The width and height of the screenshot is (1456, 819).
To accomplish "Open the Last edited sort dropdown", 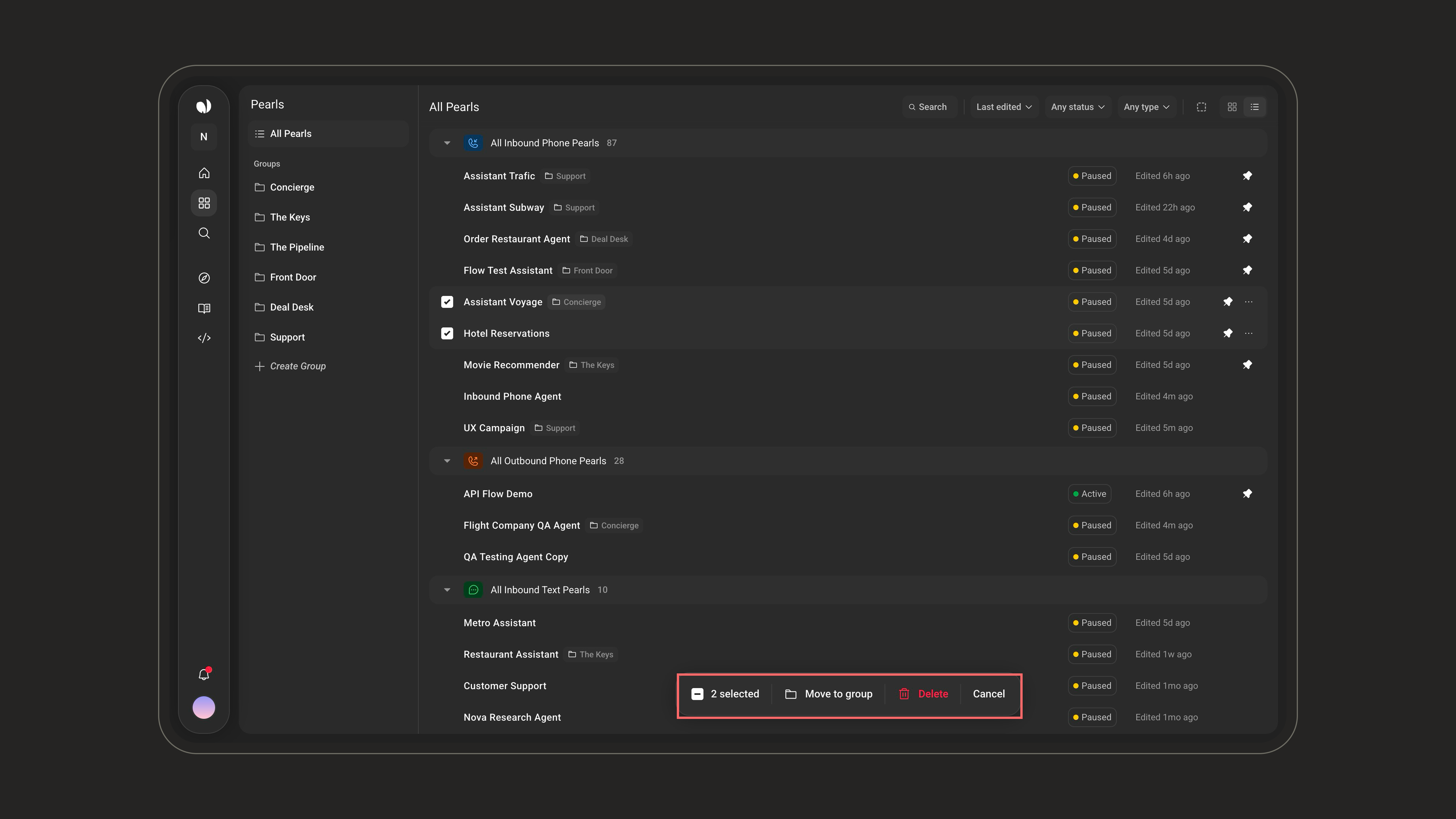I will point(1004,107).
